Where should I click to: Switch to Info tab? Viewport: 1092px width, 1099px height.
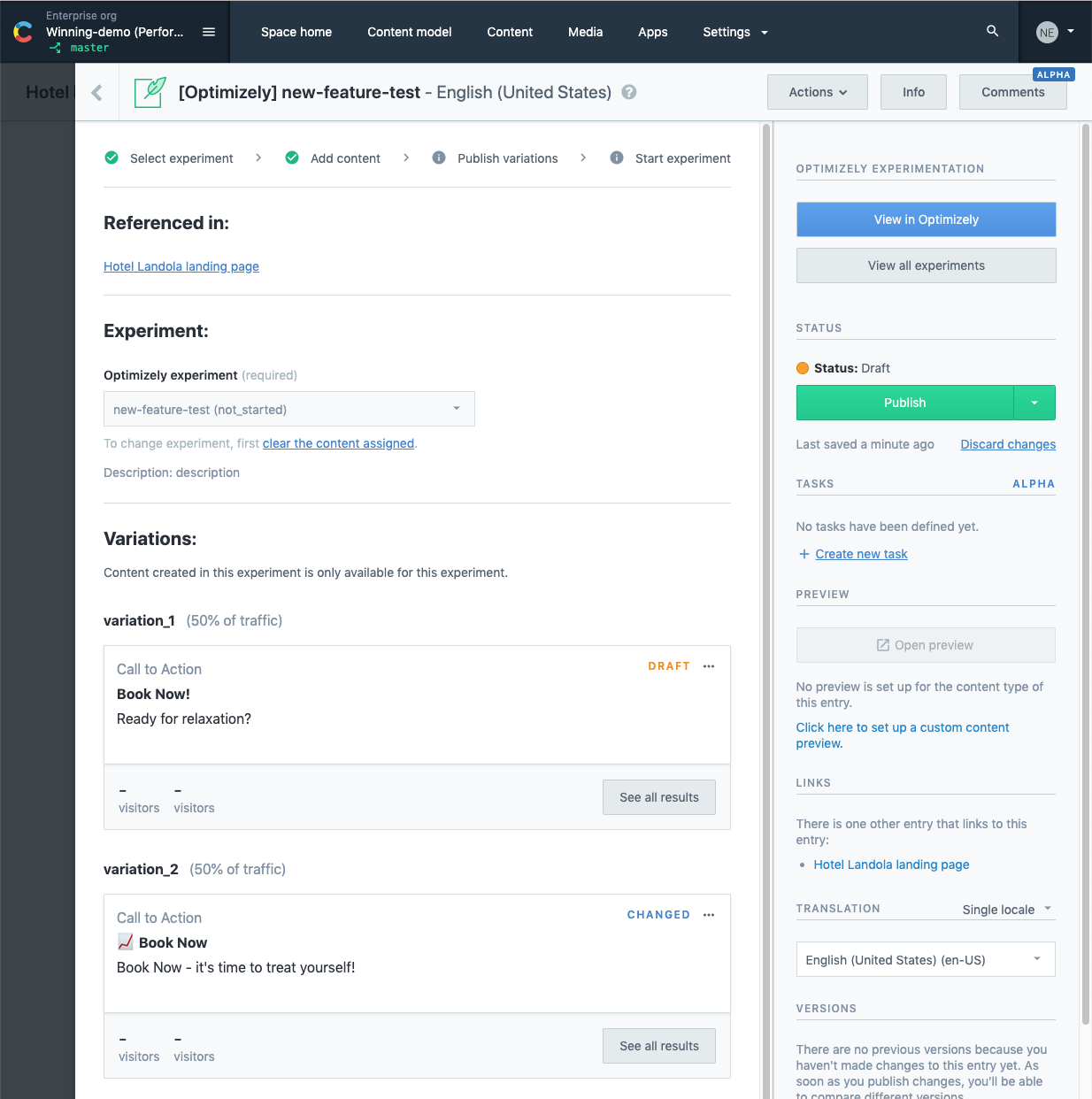[x=913, y=92]
